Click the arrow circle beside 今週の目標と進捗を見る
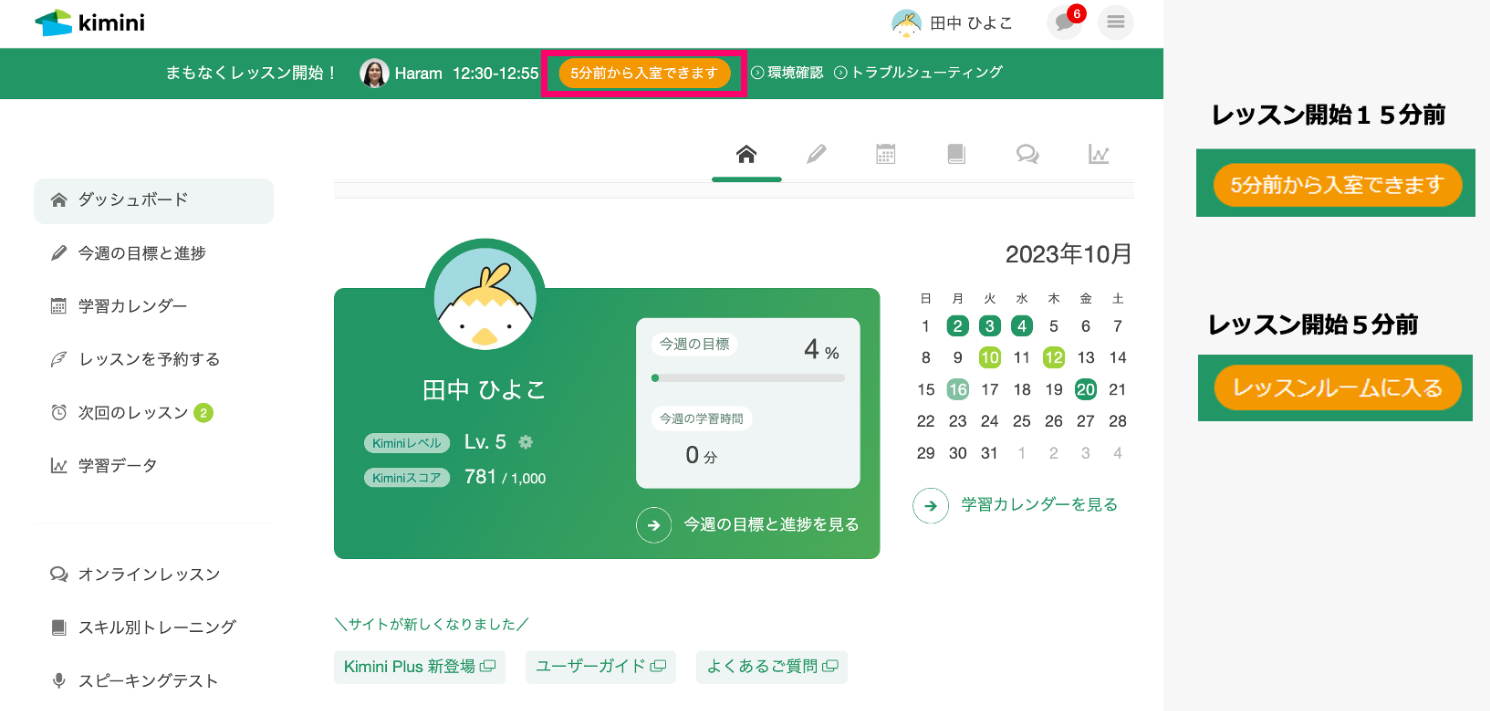Image resolution: width=1490 pixels, height=711 pixels. click(654, 525)
